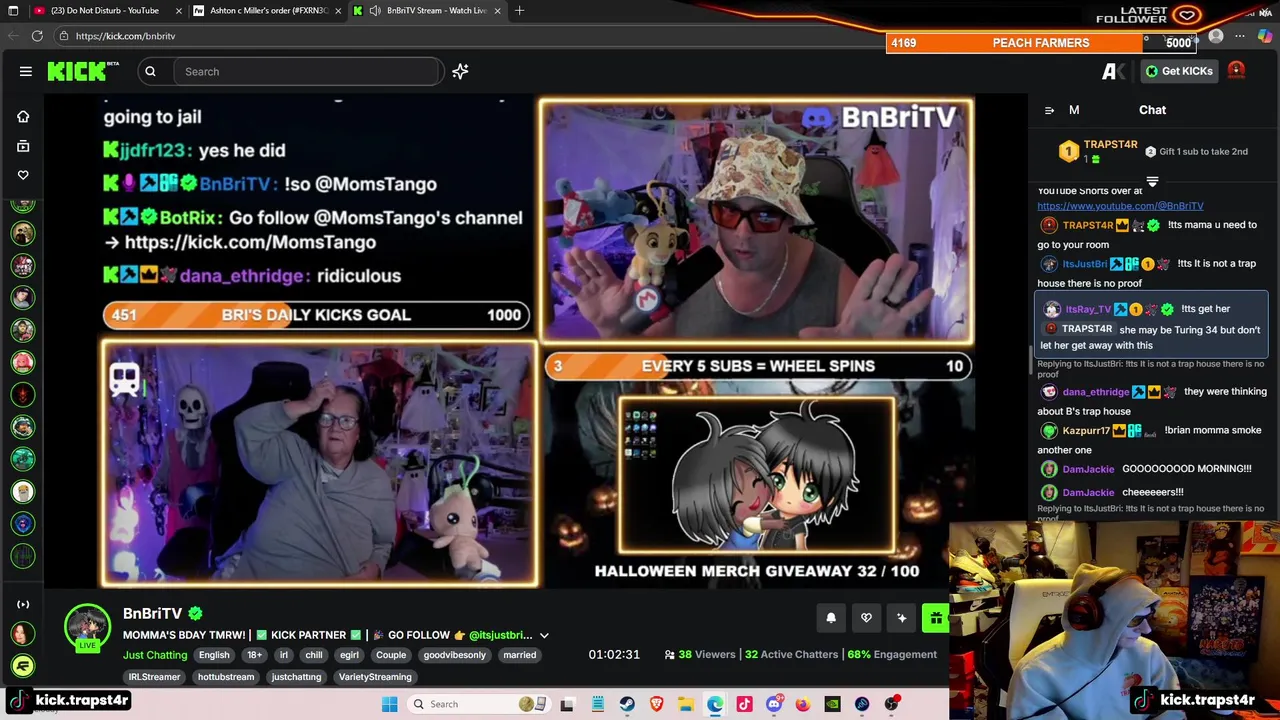Click the dana_ethridge username in chat

click(x=1095, y=392)
